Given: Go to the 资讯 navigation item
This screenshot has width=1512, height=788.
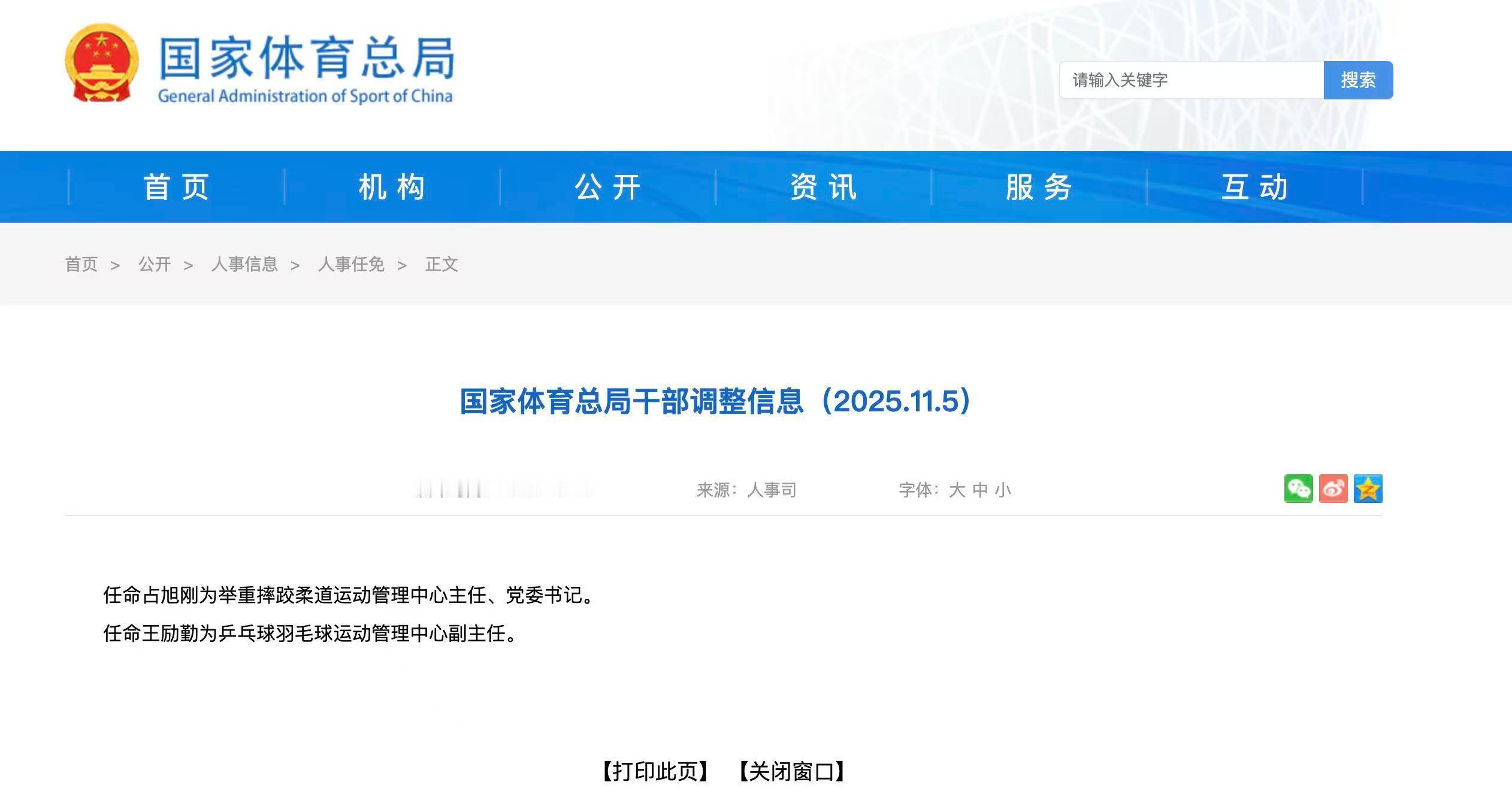Looking at the screenshot, I should pos(823,187).
